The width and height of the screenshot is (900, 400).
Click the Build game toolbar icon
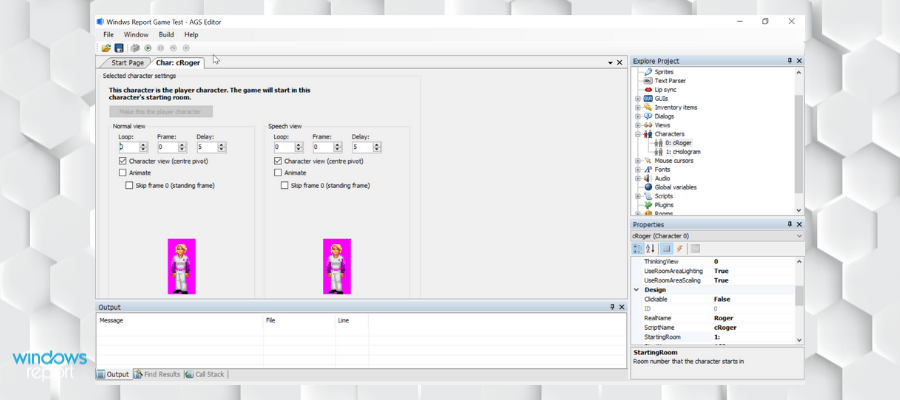coord(135,48)
